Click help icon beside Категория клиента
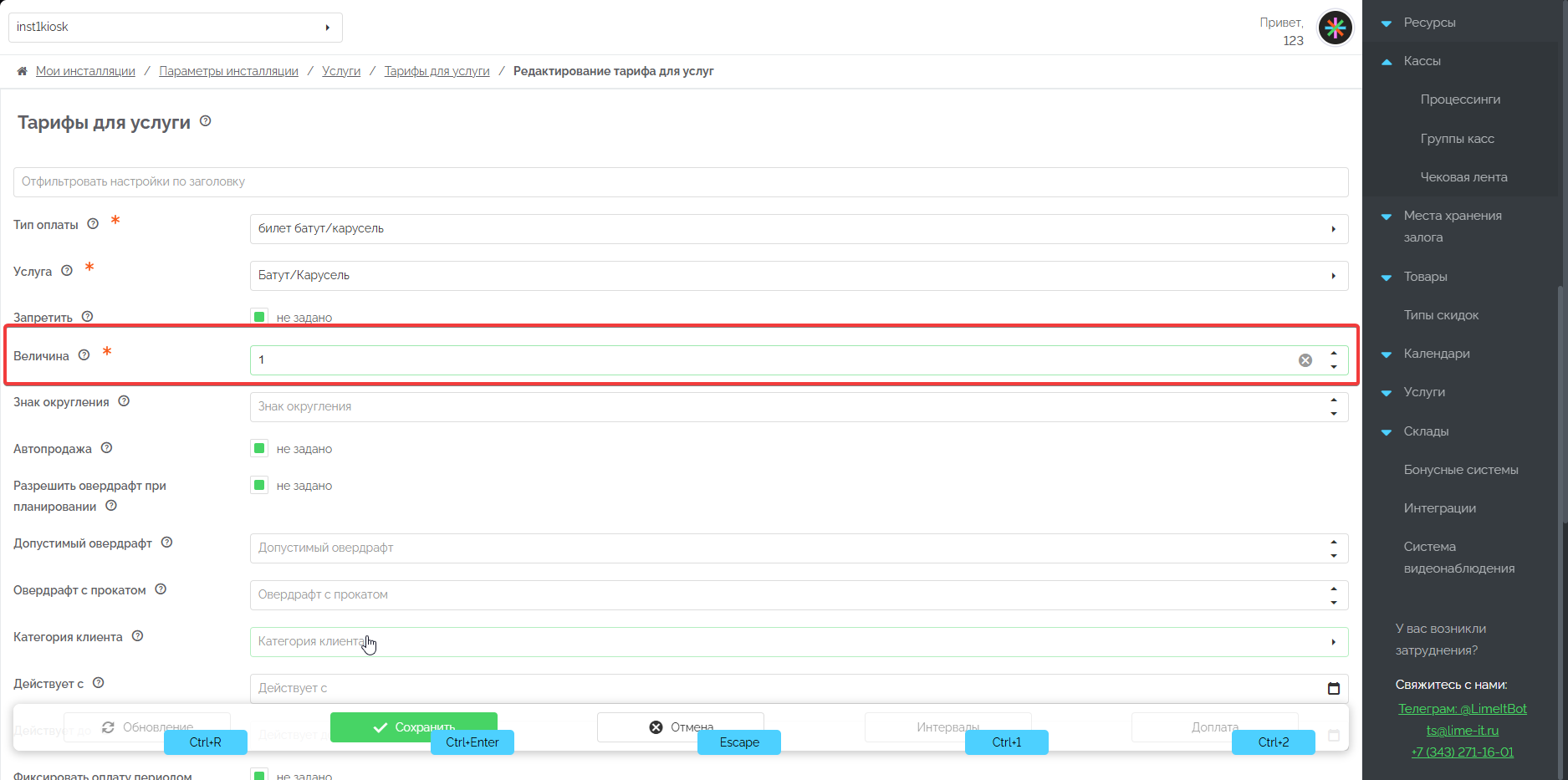Viewport: 1568px width, 780px height. [138, 636]
